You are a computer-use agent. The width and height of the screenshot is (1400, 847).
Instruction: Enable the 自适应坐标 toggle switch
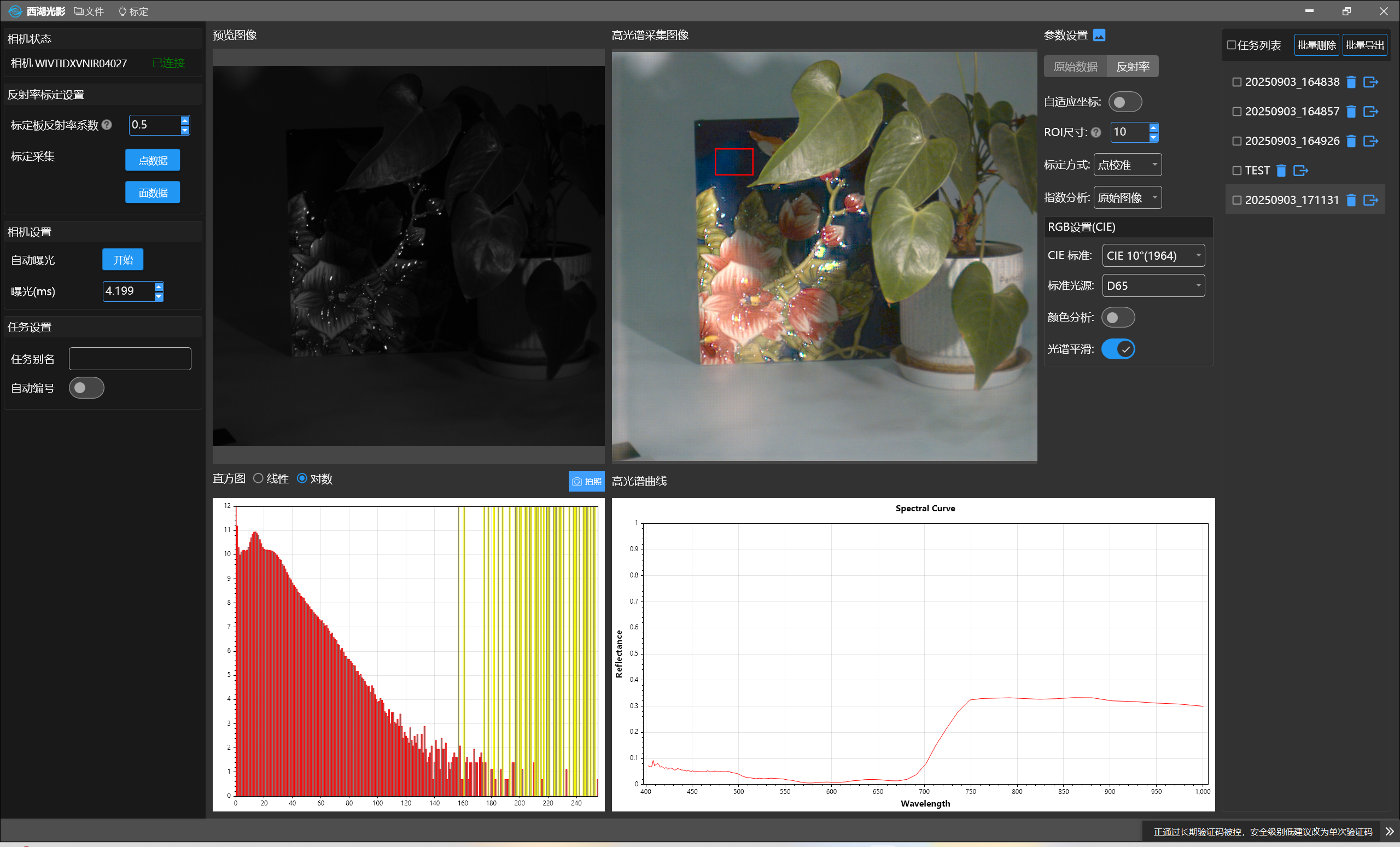(x=1124, y=102)
